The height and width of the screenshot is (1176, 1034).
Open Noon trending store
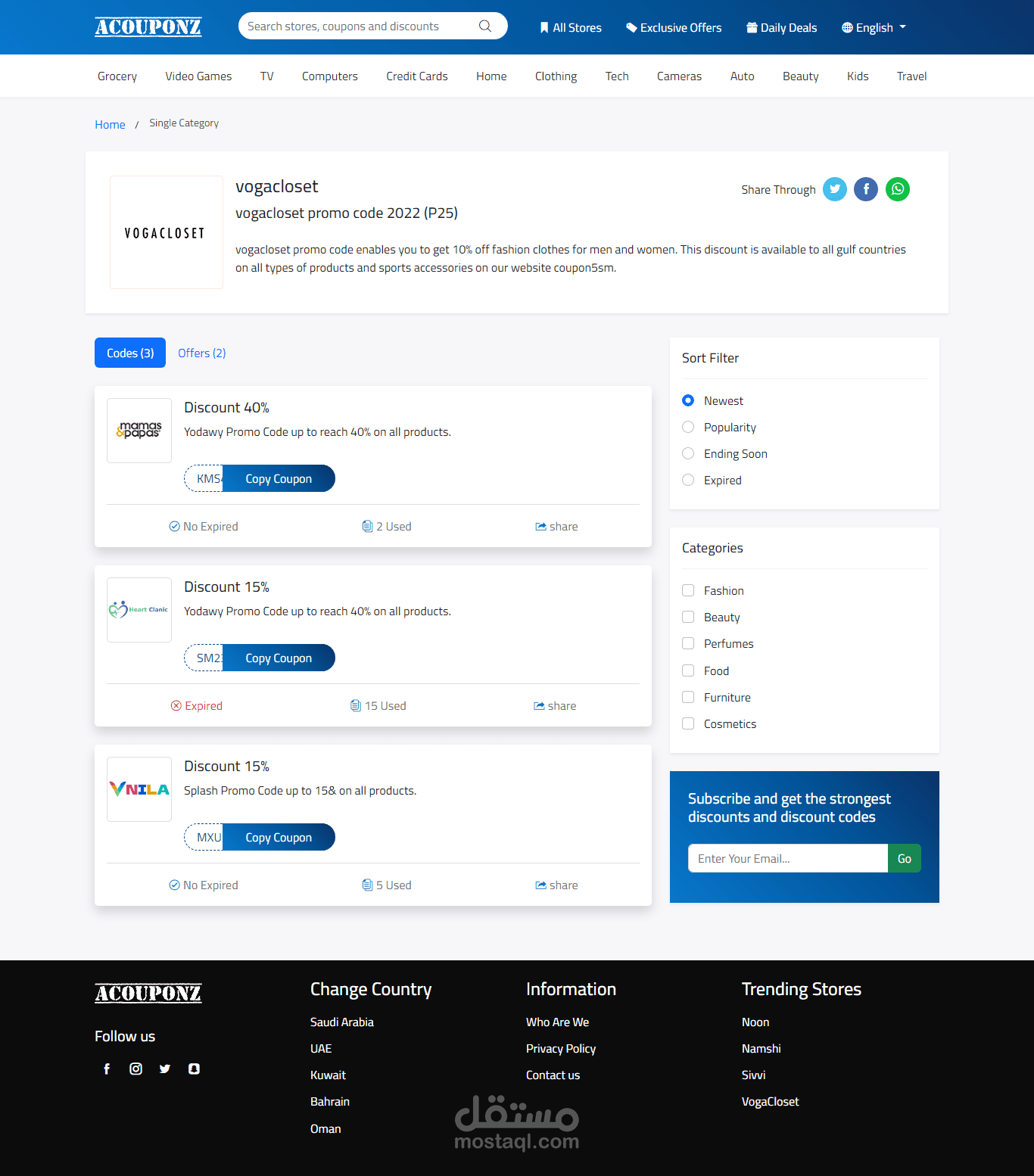(755, 1022)
